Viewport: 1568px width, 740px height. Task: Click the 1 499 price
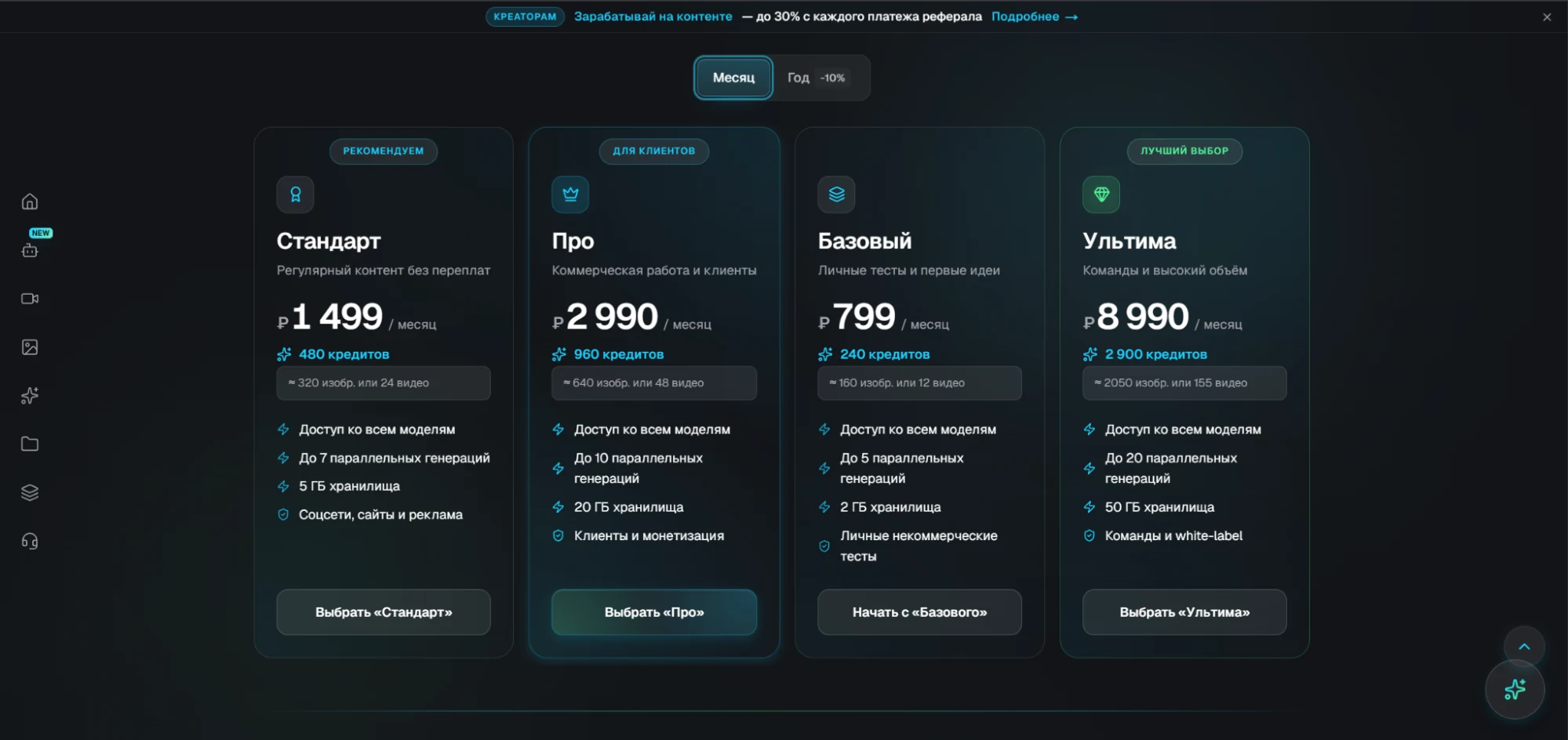[337, 317]
